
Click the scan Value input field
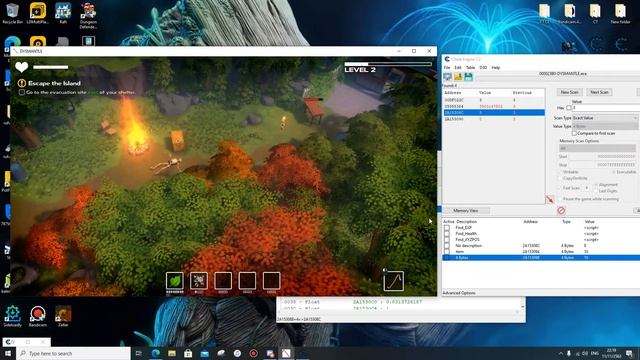(x=606, y=108)
